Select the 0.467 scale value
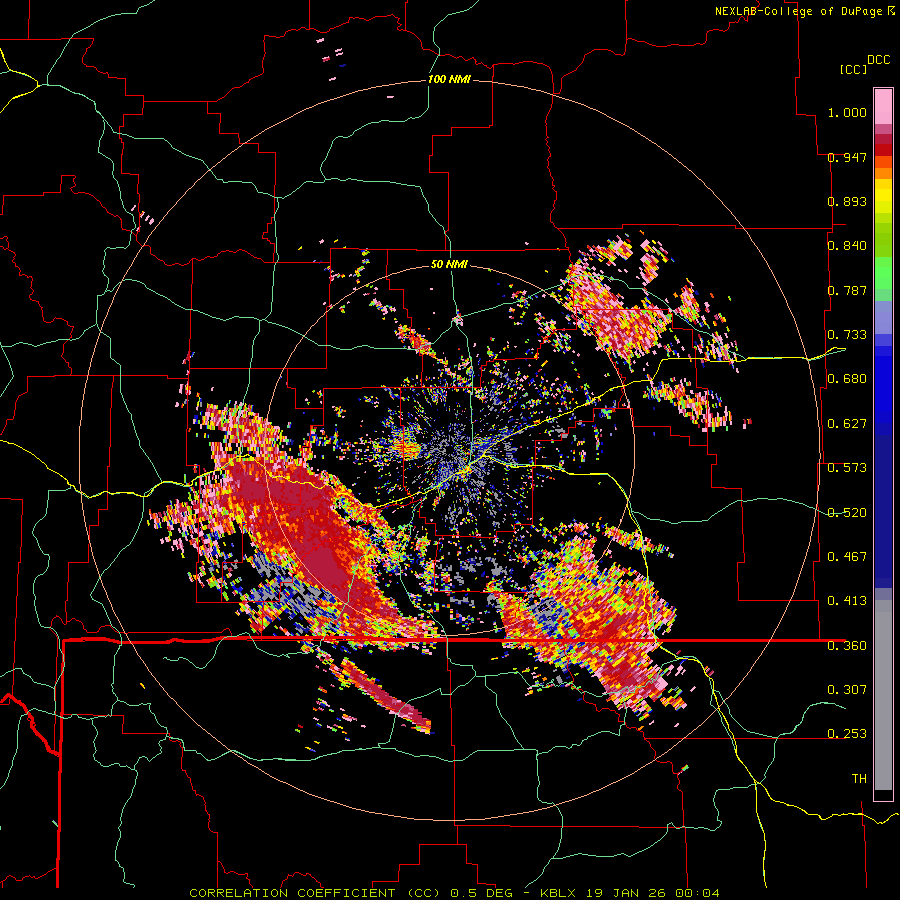Viewport: 900px width, 900px height. pyautogui.click(x=847, y=557)
